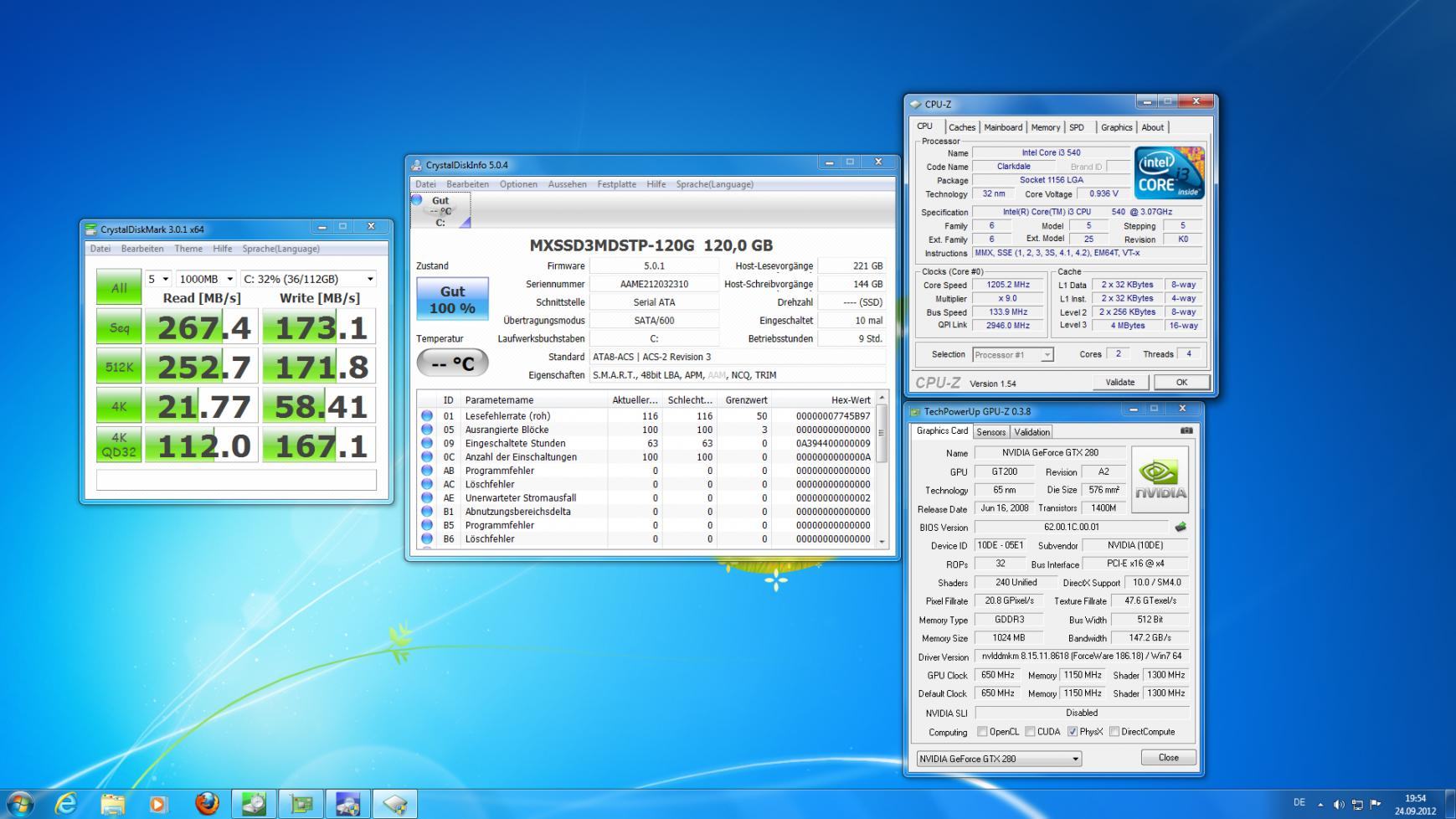Click the BIOS save chip icon
1456x819 pixels.
pyautogui.click(x=1181, y=528)
